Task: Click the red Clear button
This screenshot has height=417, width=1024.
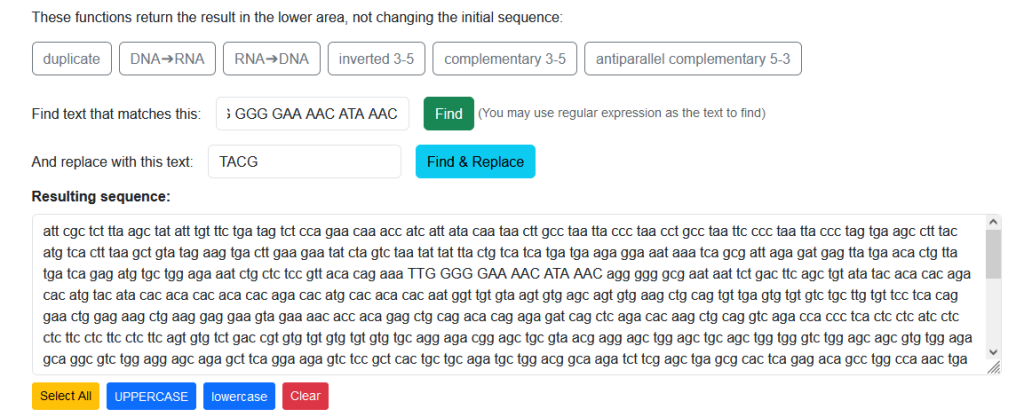Action: (x=306, y=396)
